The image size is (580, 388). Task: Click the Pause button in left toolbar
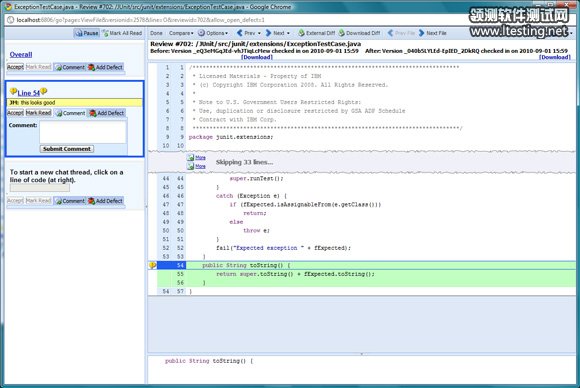click(x=87, y=33)
